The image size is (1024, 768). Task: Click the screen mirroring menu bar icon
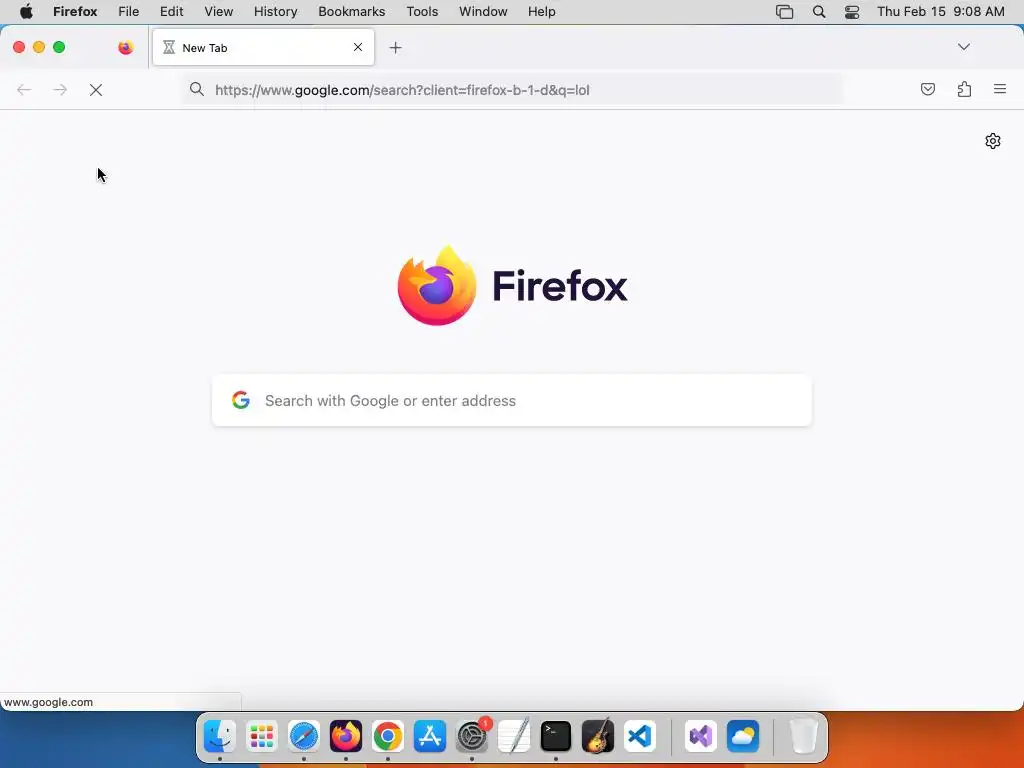tap(784, 12)
